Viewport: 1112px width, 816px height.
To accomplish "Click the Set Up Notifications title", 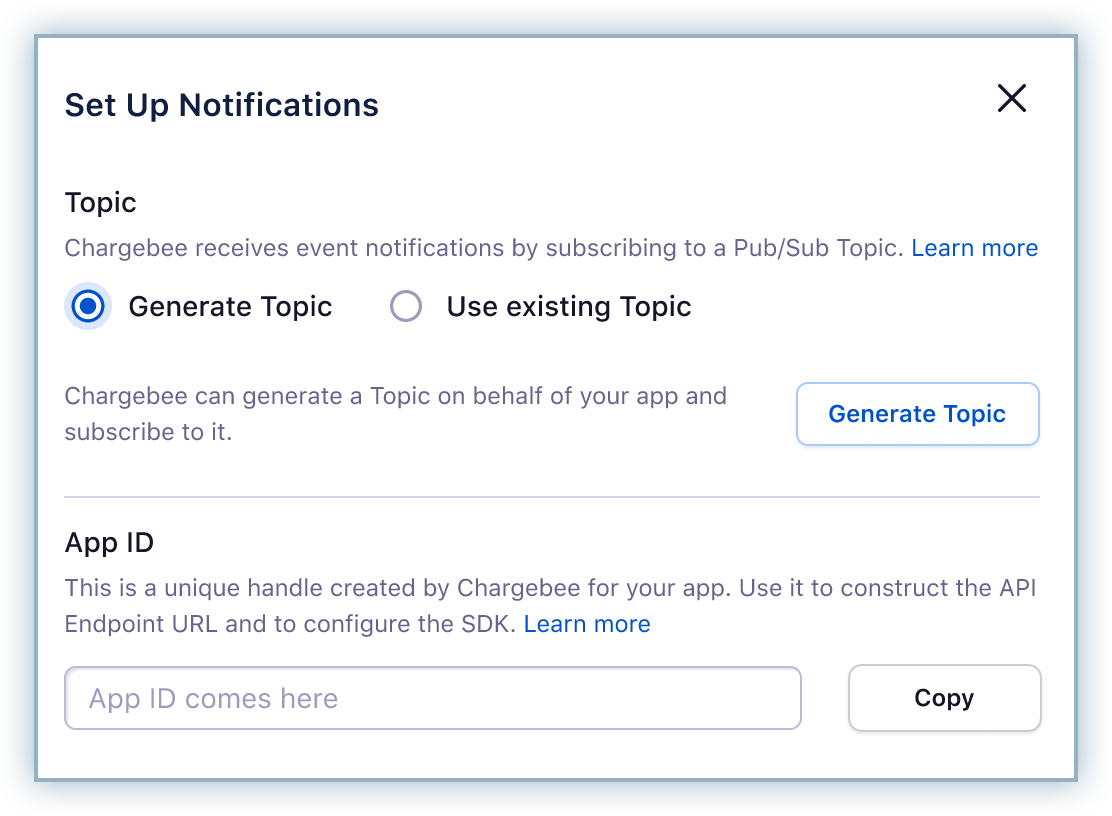I will pyautogui.click(x=221, y=105).
